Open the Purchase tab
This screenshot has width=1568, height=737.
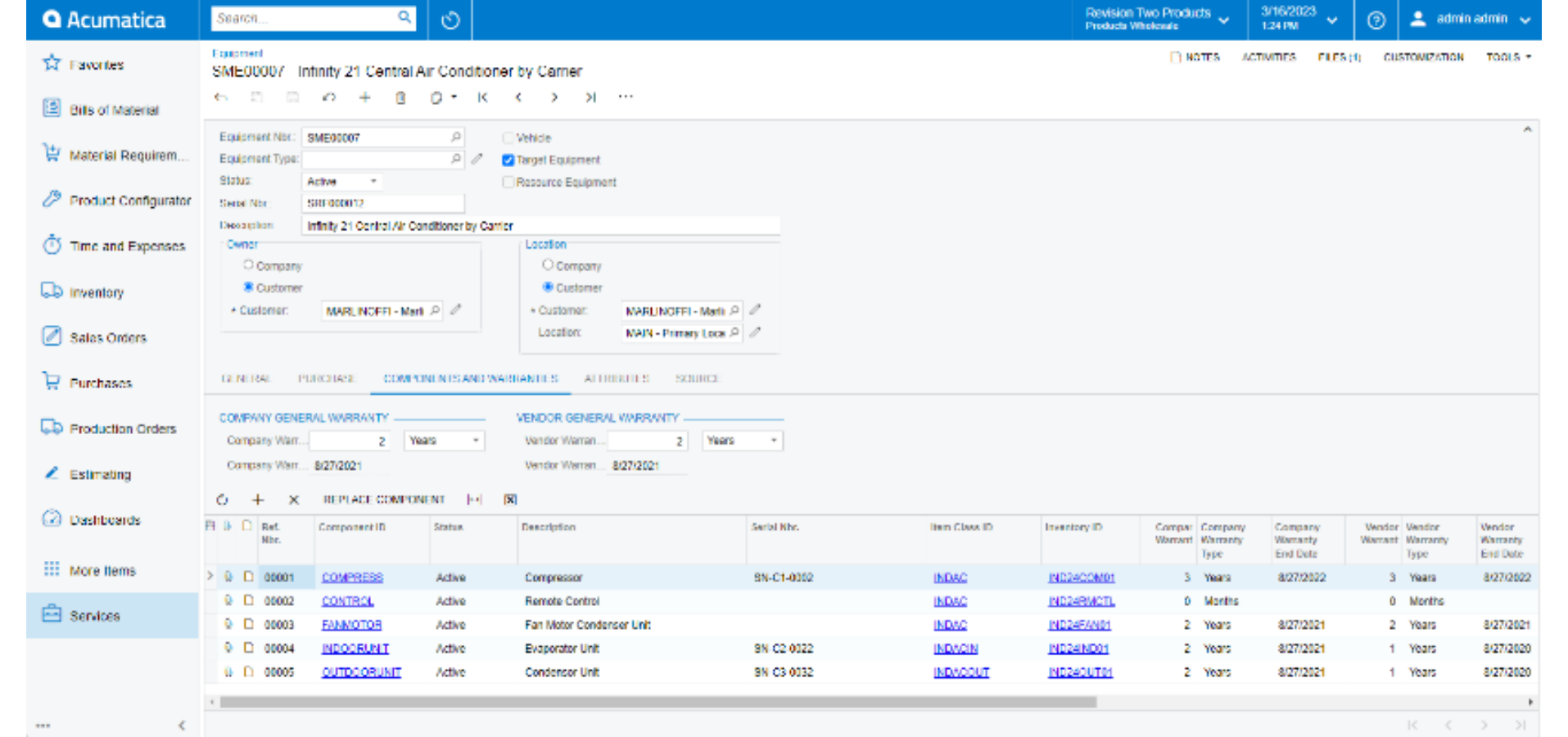tap(326, 378)
